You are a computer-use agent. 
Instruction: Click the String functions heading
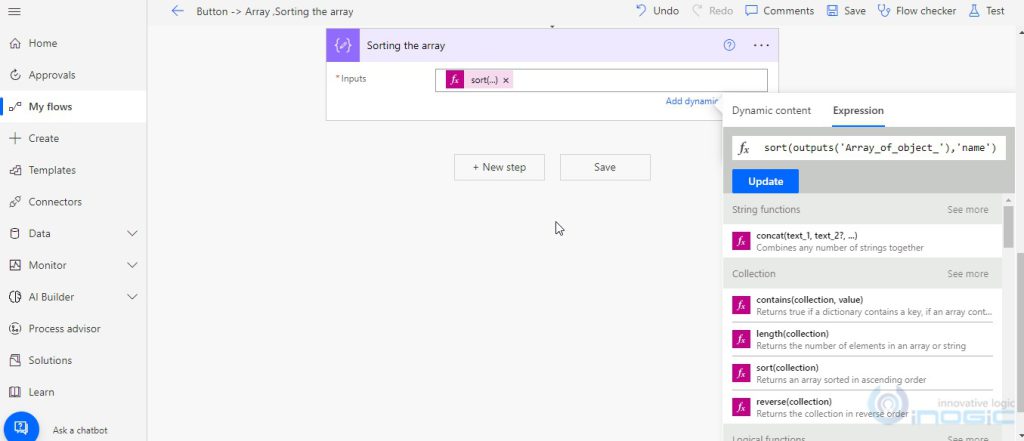click(766, 210)
